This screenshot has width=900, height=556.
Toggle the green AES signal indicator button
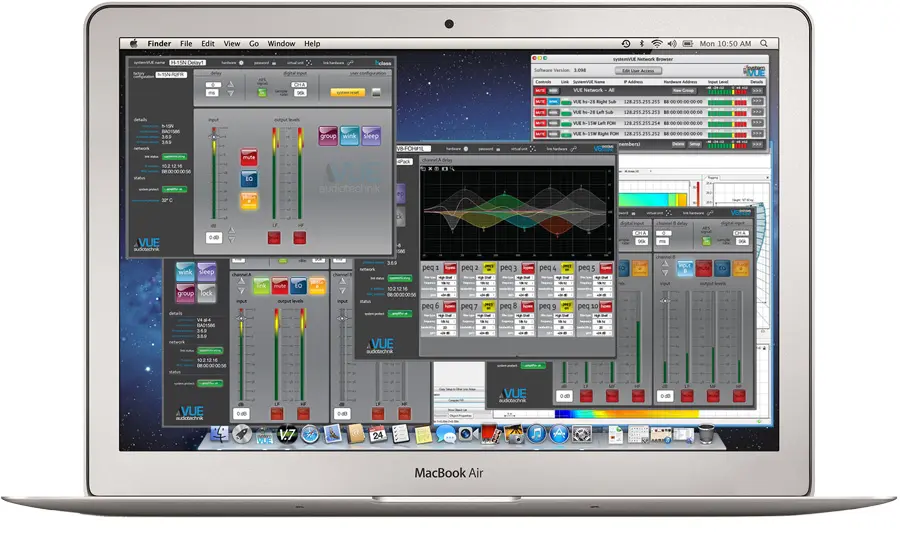click(x=263, y=92)
